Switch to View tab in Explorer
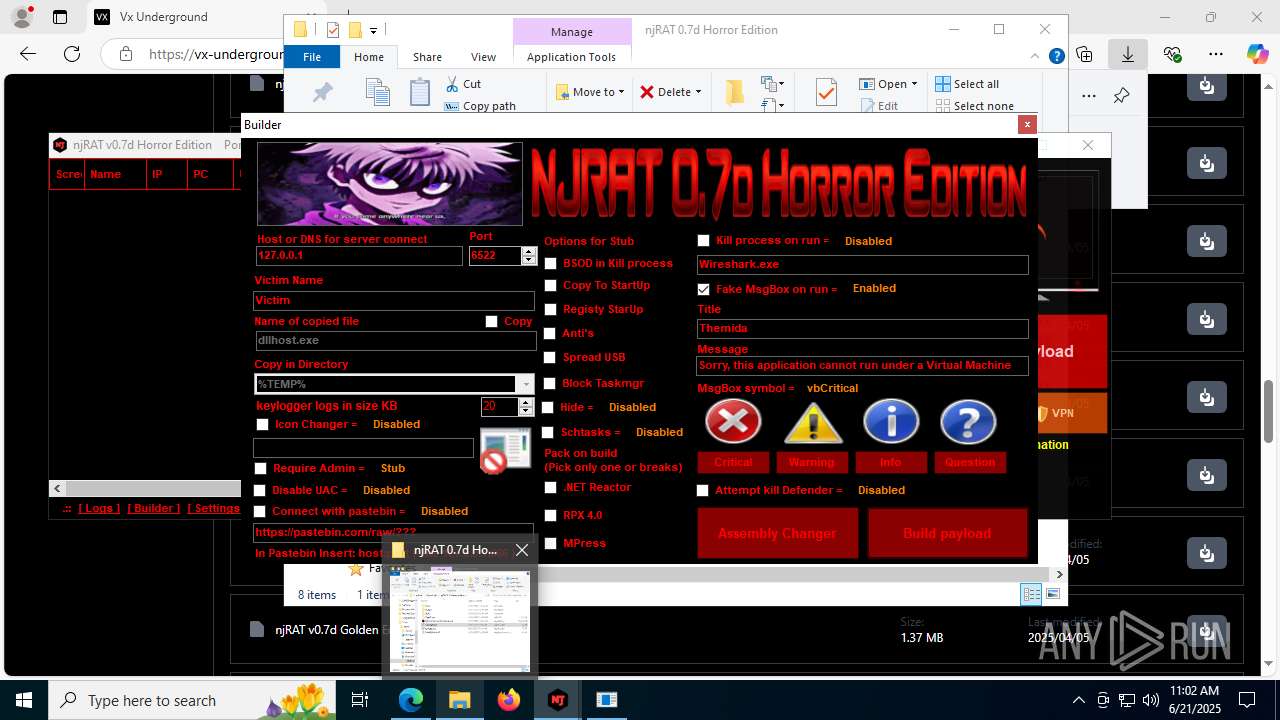Screen dimensions: 1280x720 click(483, 57)
